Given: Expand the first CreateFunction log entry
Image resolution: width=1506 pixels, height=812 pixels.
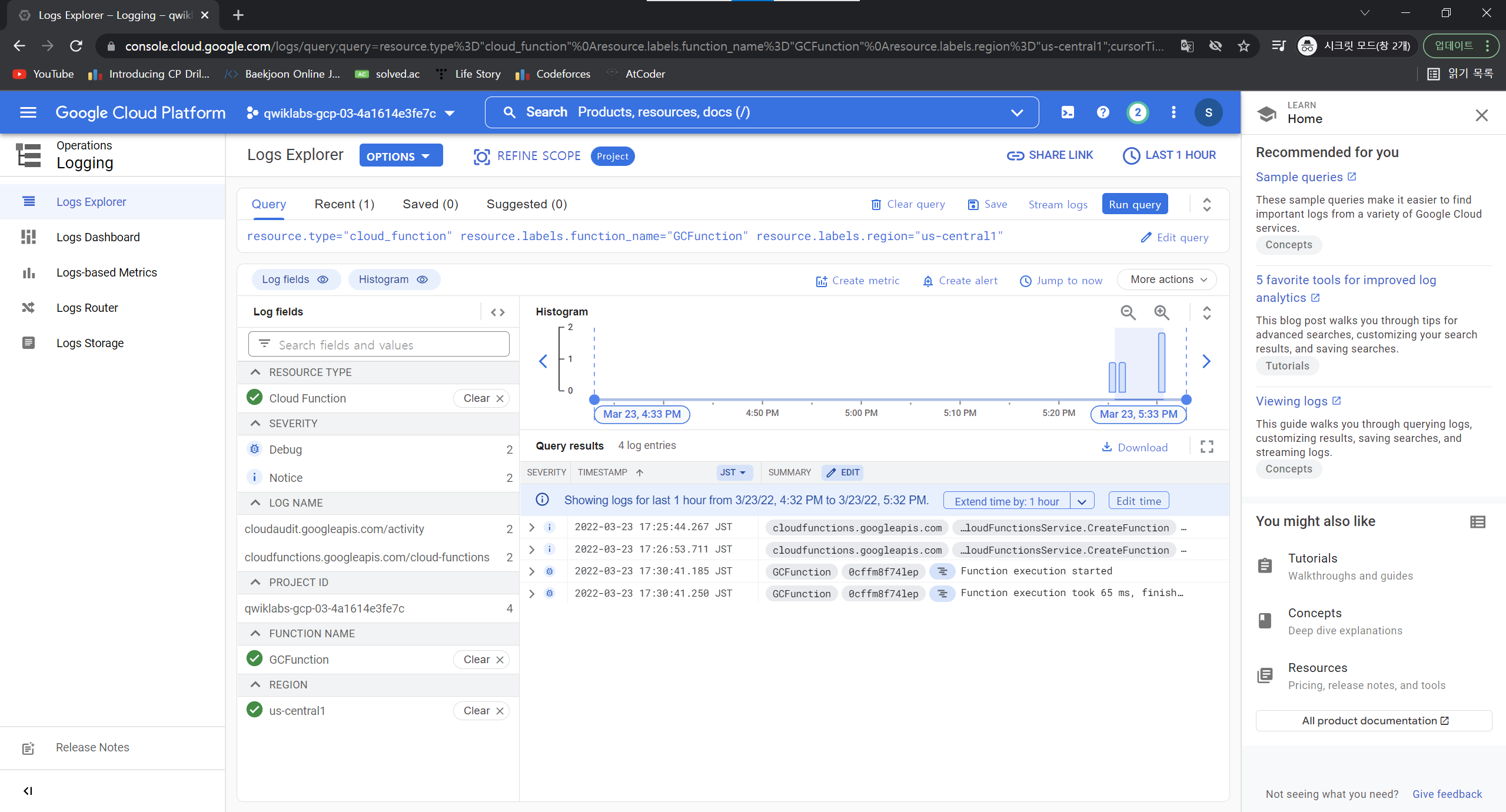Looking at the screenshot, I should pyautogui.click(x=532, y=527).
